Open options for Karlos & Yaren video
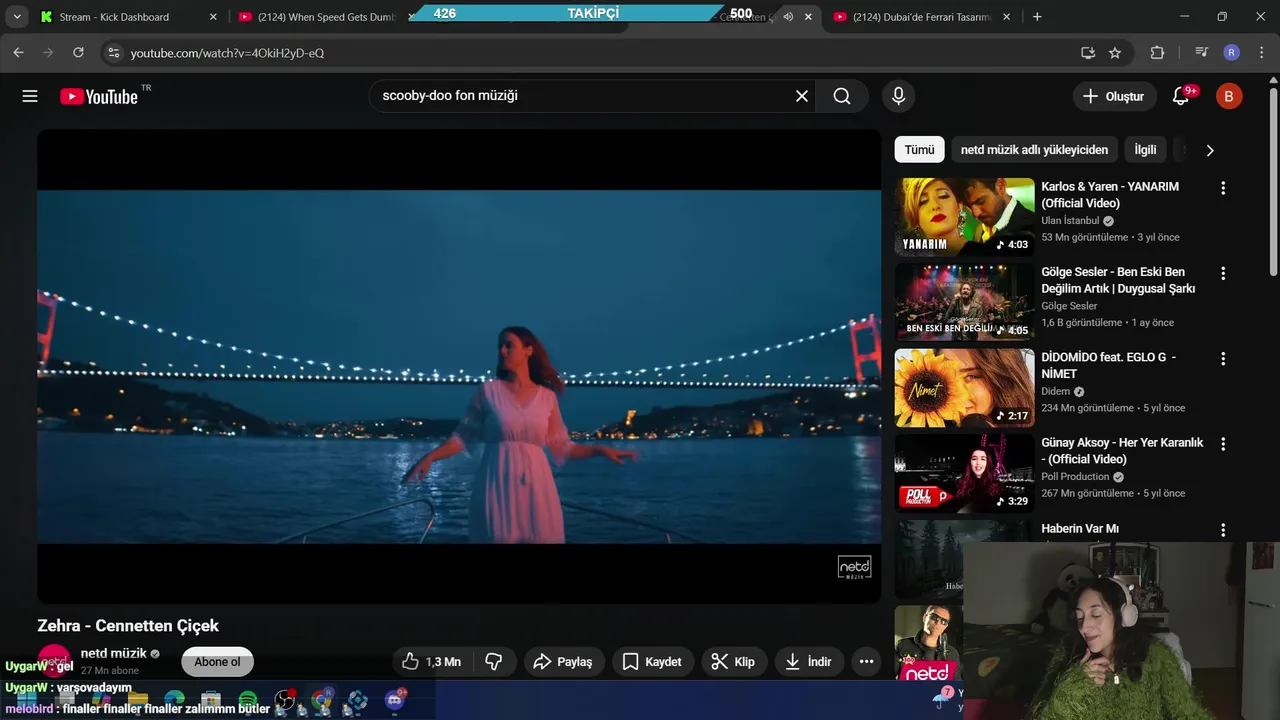The width and height of the screenshot is (1280, 720). 1222,188
